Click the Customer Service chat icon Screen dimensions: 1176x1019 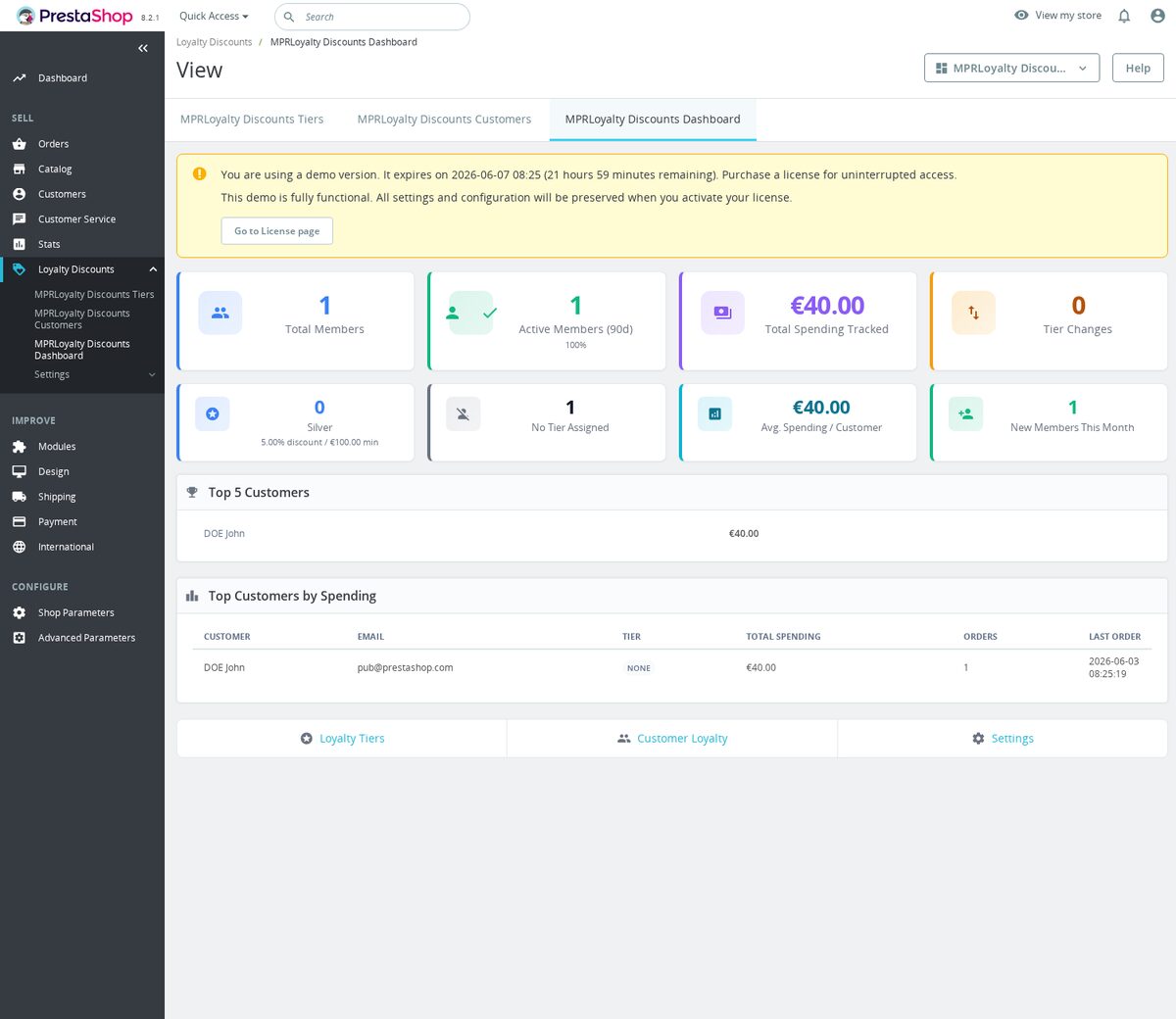click(19, 219)
